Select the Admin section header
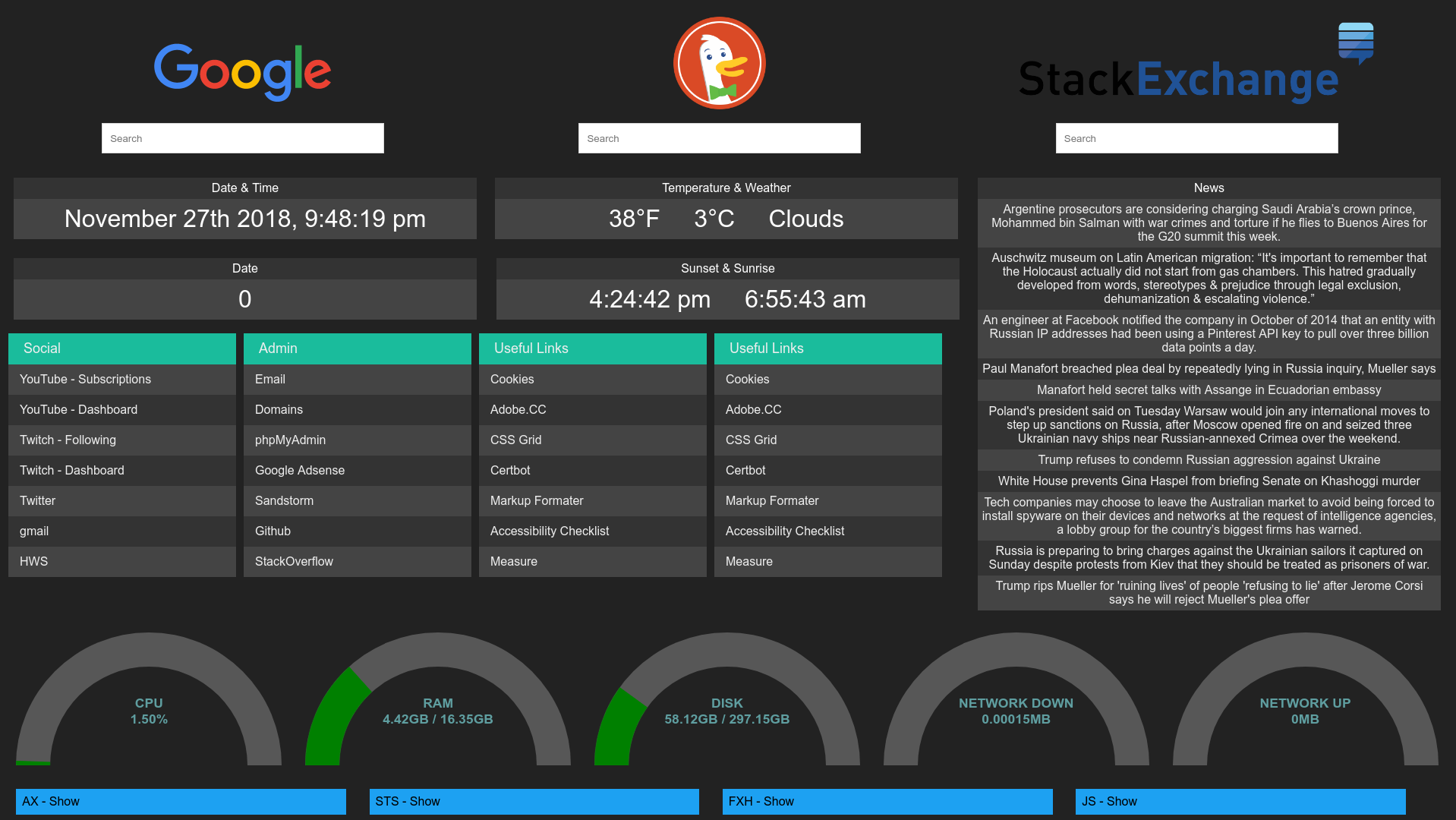Image resolution: width=1456 pixels, height=820 pixels. 357,348
